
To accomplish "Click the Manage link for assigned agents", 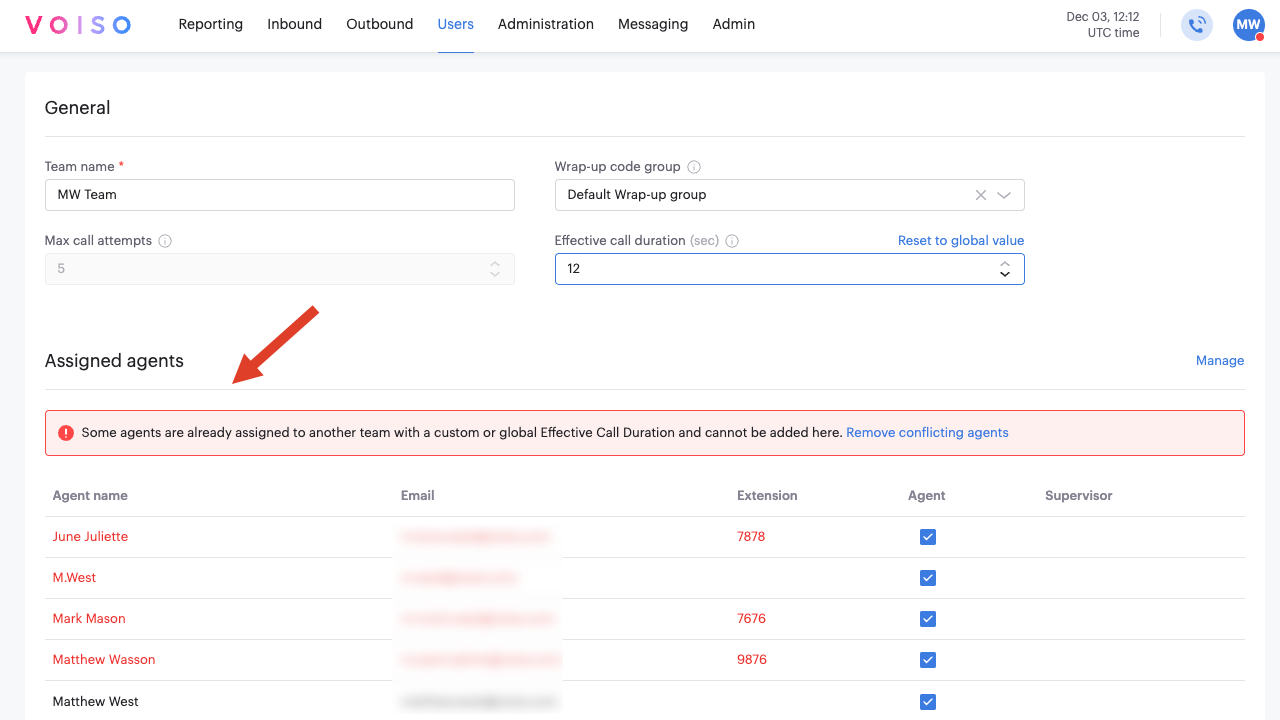I will coord(1219,361).
